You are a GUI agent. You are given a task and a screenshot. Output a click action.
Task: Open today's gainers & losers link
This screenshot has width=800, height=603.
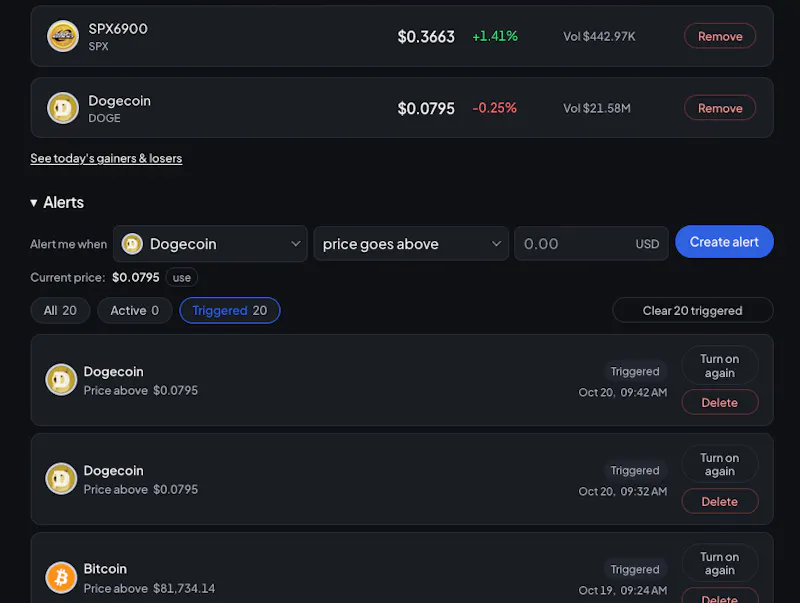[x=106, y=158]
